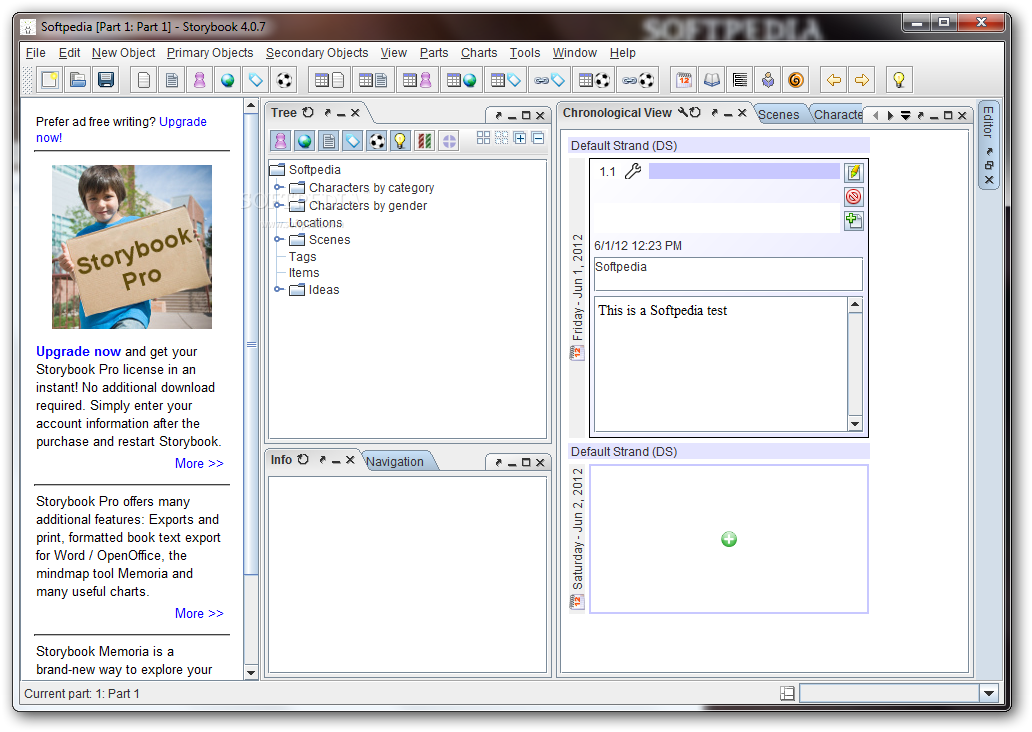Click the wrench icon next to scene 1.1
The image size is (1032, 732).
click(x=632, y=171)
